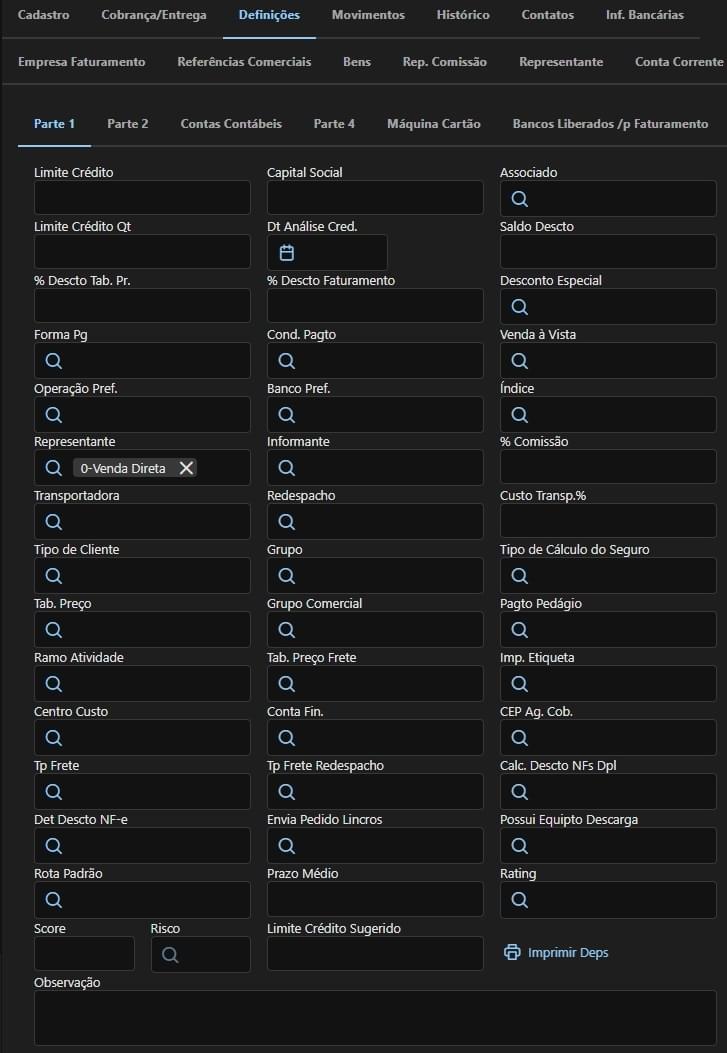Click the Risco field magnifier icon
The image size is (727, 1053).
[x=170, y=955]
